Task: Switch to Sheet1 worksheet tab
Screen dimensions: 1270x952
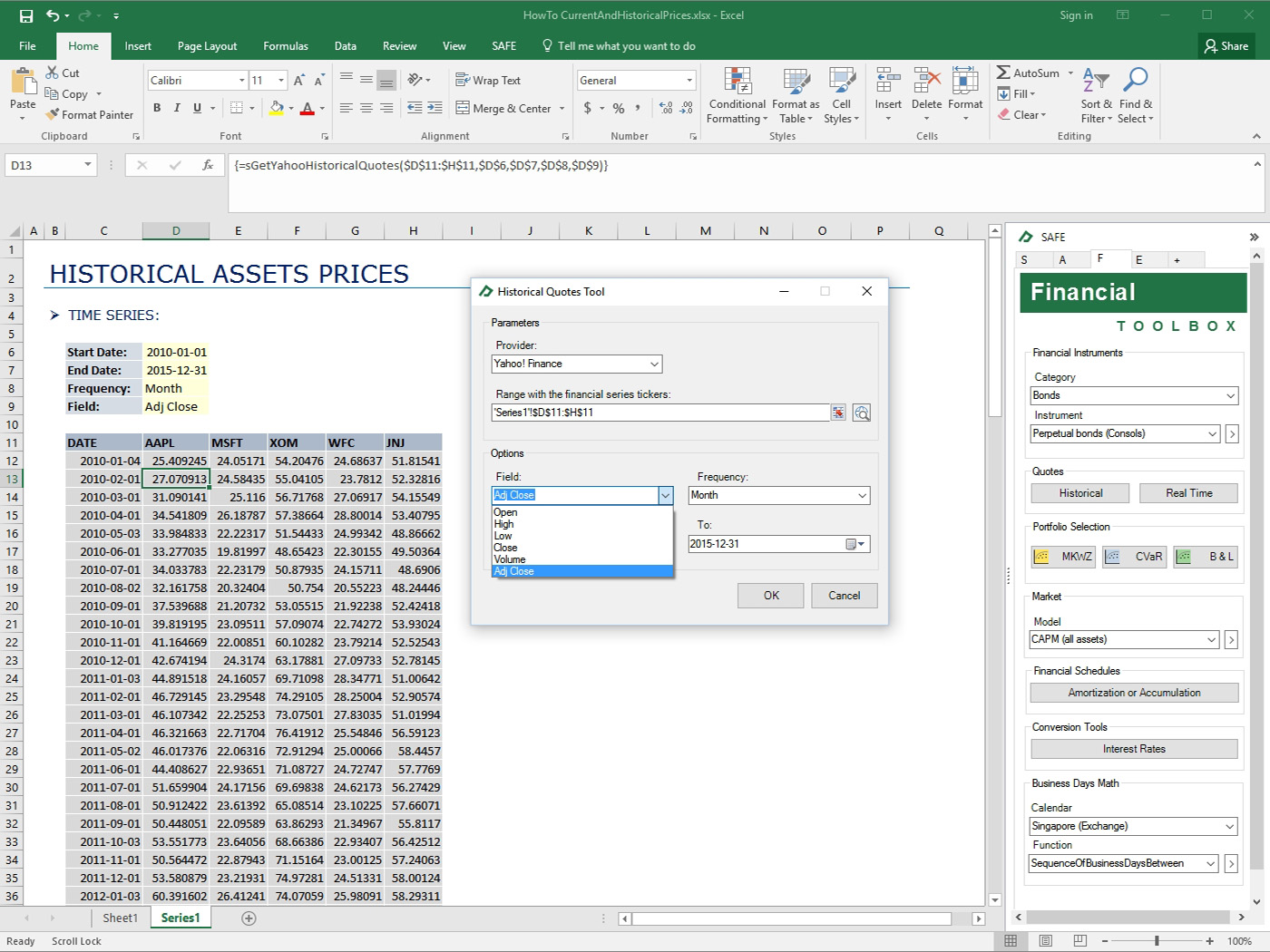Action: click(x=120, y=918)
